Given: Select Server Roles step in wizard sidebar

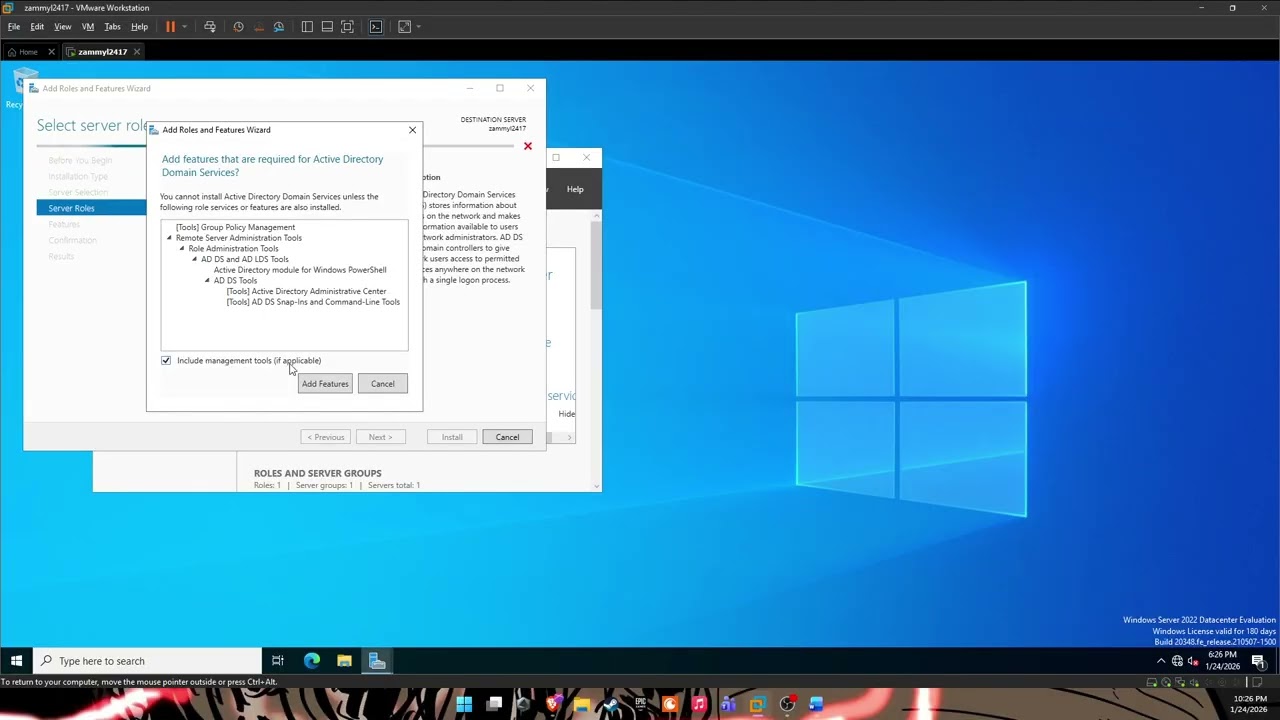Looking at the screenshot, I should [91, 208].
